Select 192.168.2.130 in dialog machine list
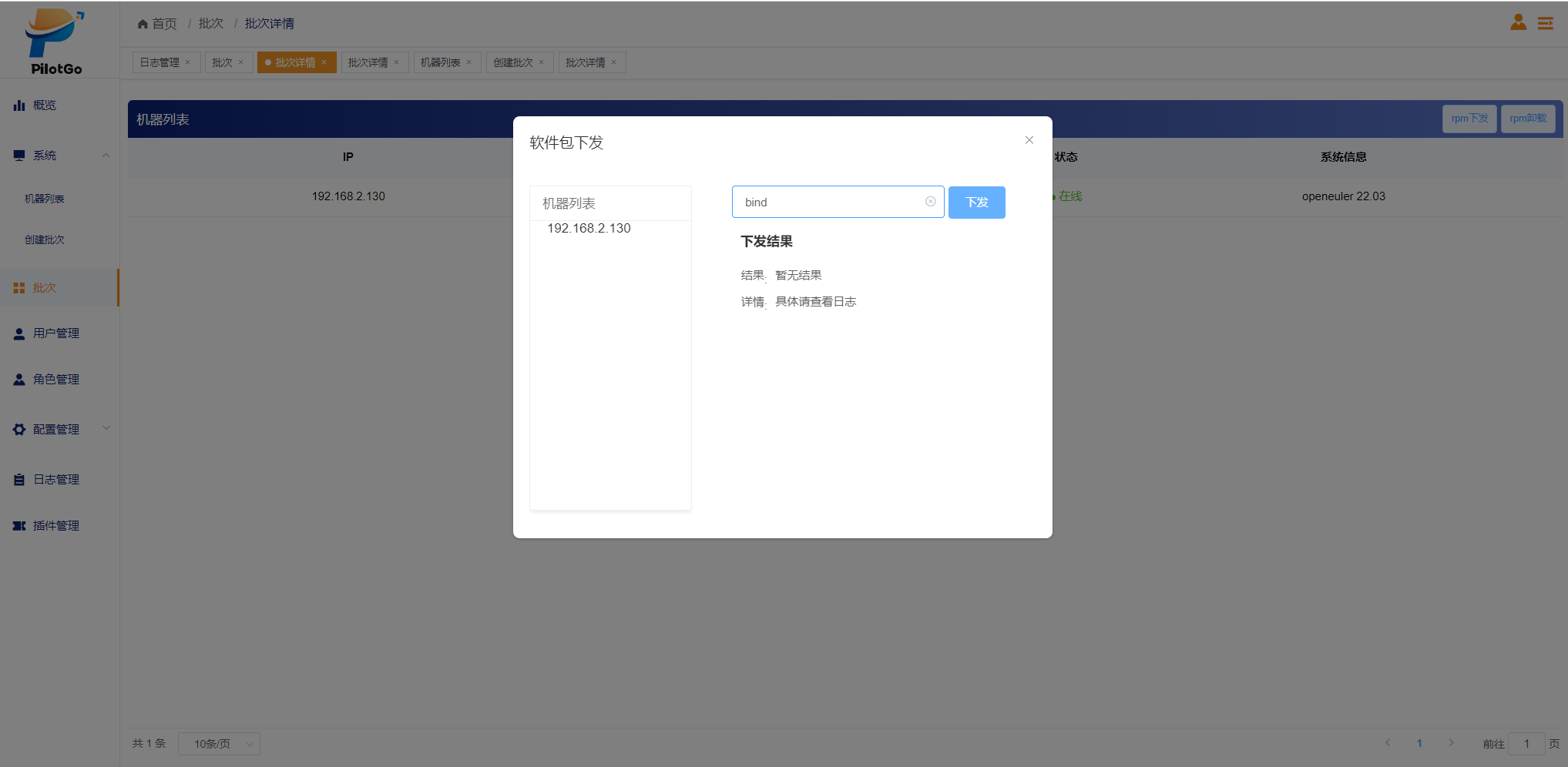1568x767 pixels. tap(589, 229)
